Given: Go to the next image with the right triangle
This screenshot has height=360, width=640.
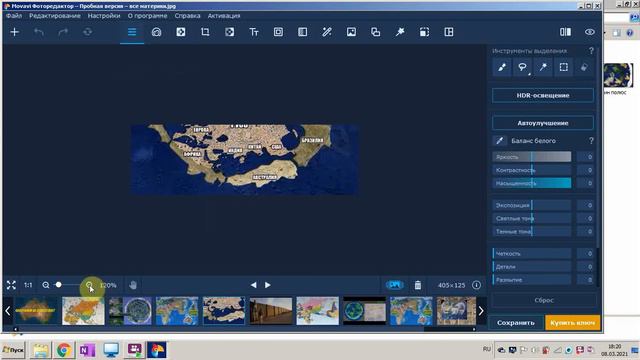Looking at the screenshot, I should pyautogui.click(x=268, y=285).
